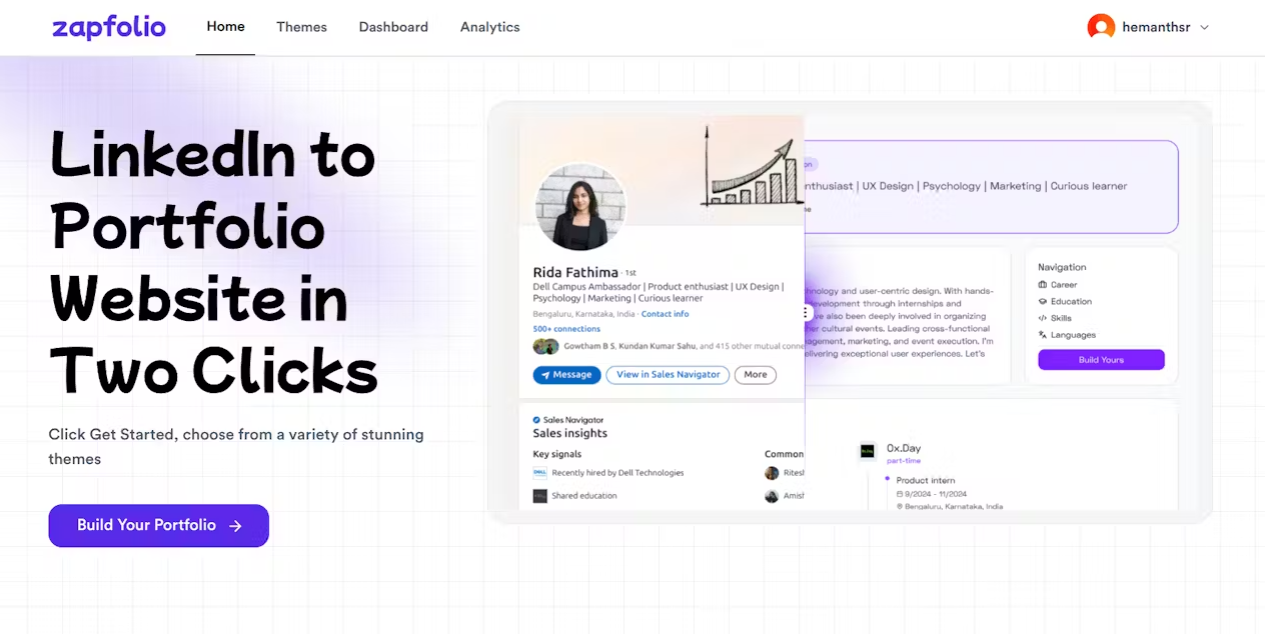
Task: Click the hero subtitle starting Click Get Started
Action: (x=236, y=447)
